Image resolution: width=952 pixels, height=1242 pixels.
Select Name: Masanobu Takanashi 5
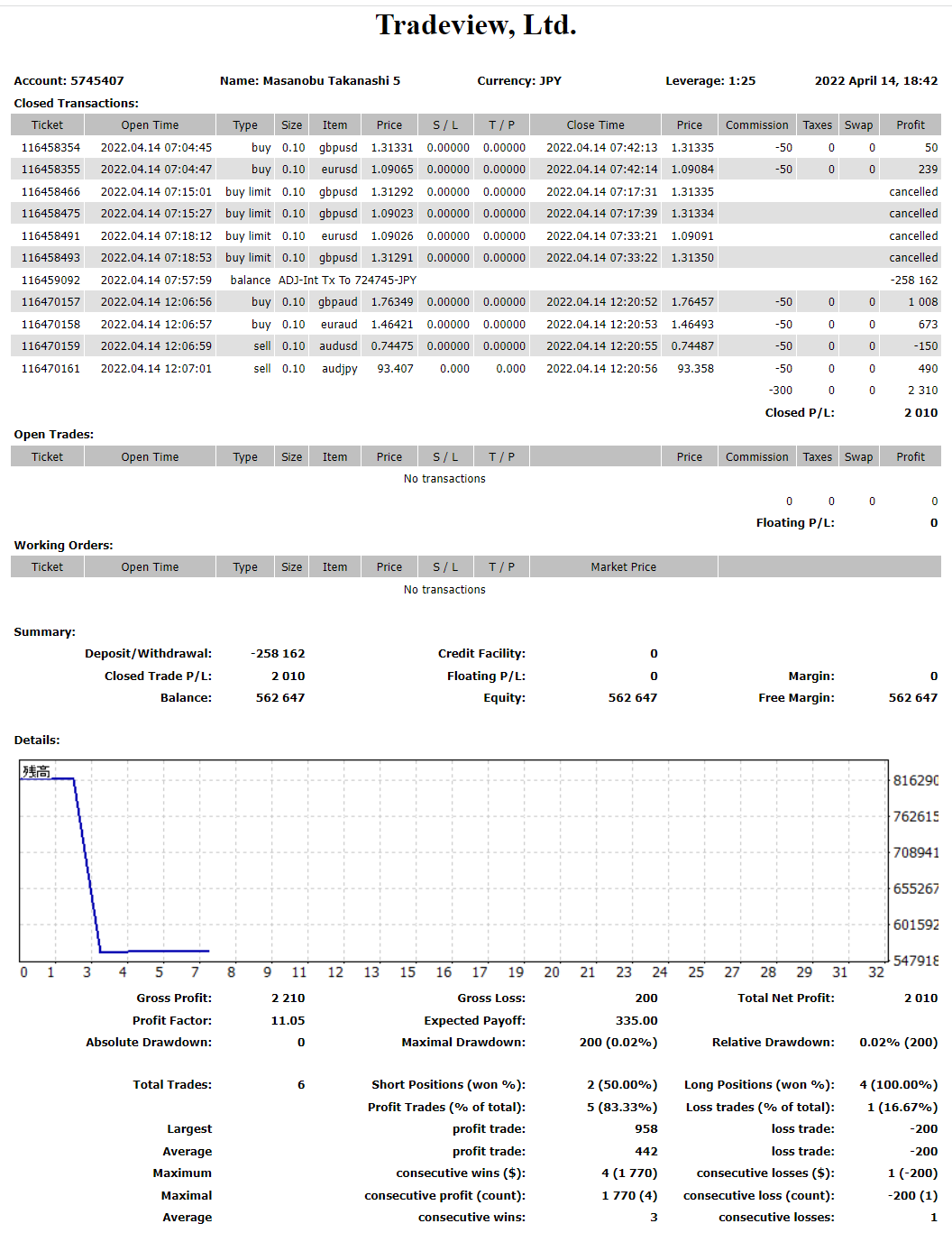coord(310,81)
